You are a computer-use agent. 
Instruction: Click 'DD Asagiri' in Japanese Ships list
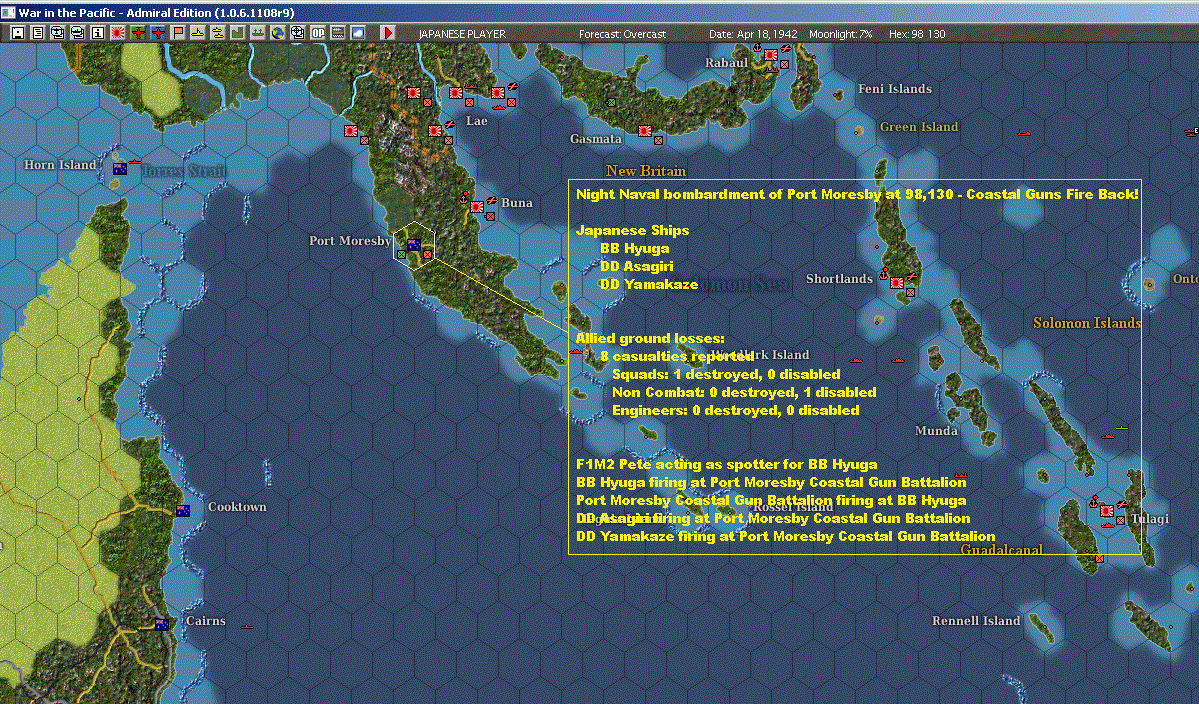click(x=636, y=266)
